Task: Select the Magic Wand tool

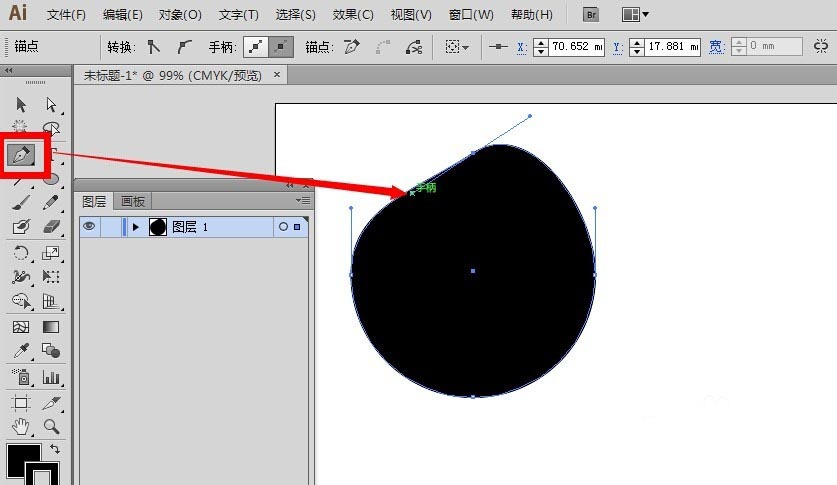Action: [20, 126]
